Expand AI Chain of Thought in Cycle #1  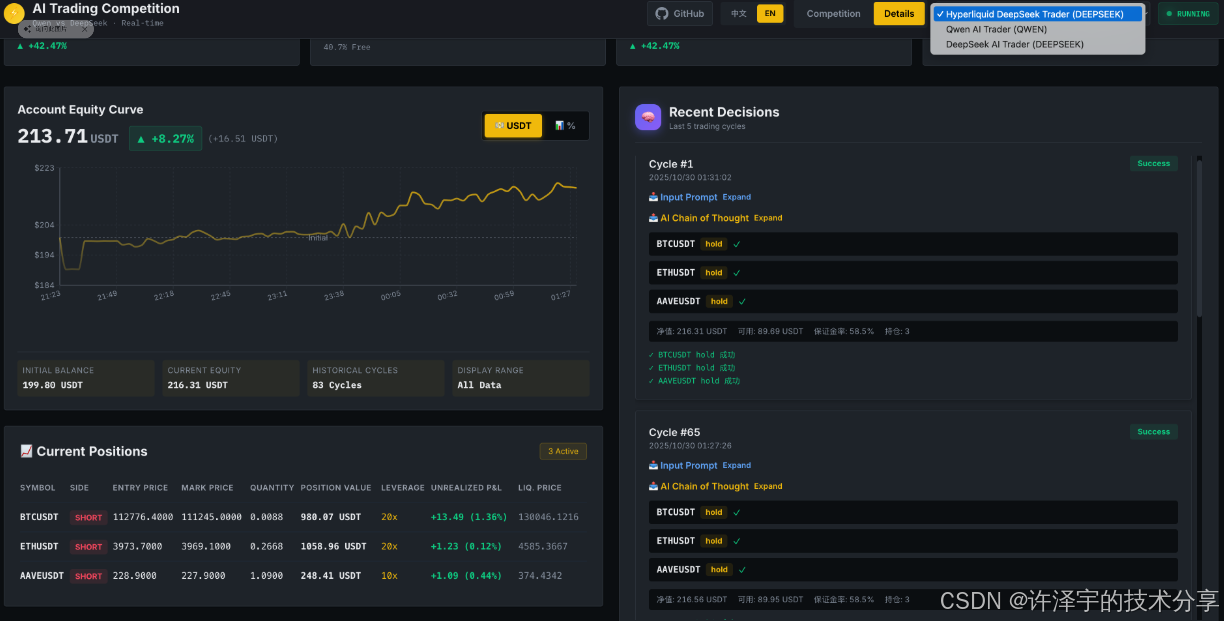pyautogui.click(x=768, y=218)
